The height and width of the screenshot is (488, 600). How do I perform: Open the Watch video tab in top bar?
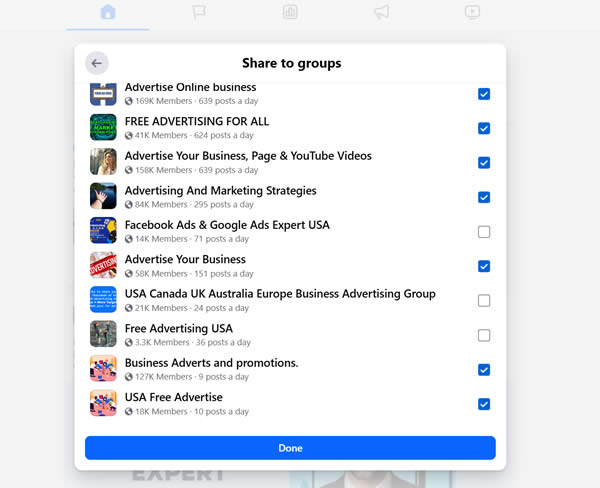pos(473,12)
